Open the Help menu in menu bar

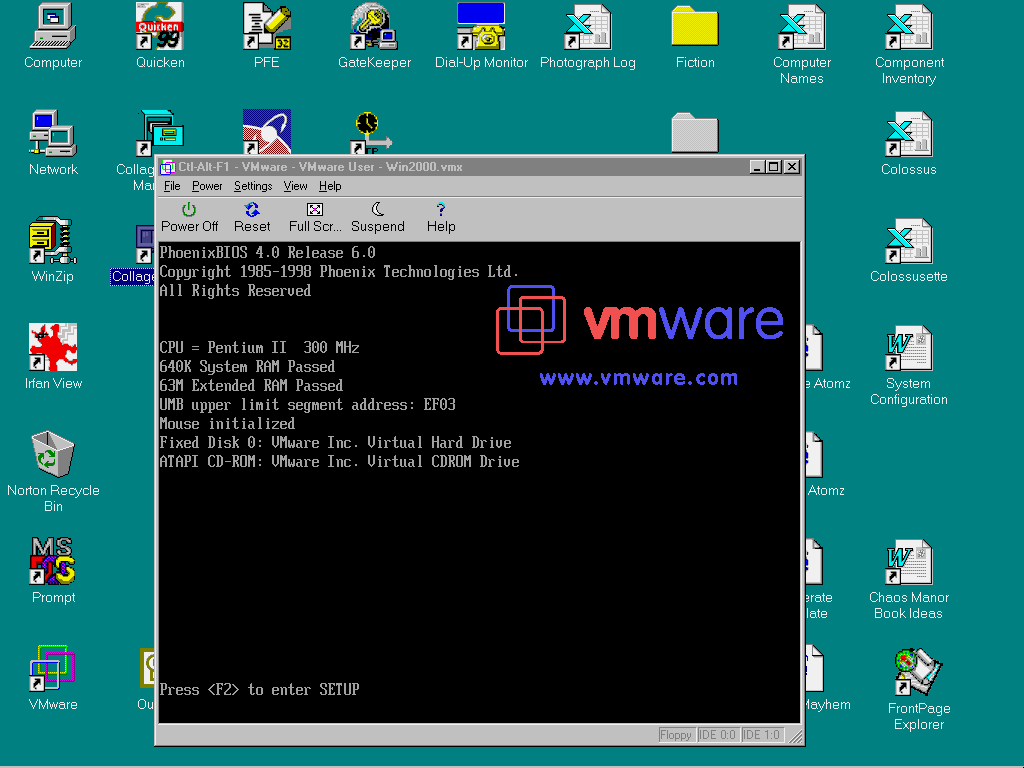(330, 186)
